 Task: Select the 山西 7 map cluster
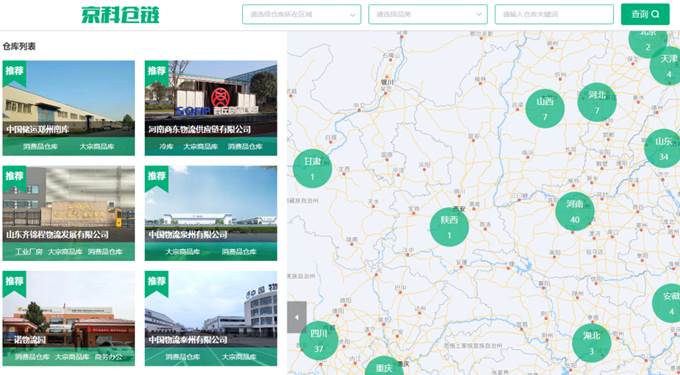545,108
